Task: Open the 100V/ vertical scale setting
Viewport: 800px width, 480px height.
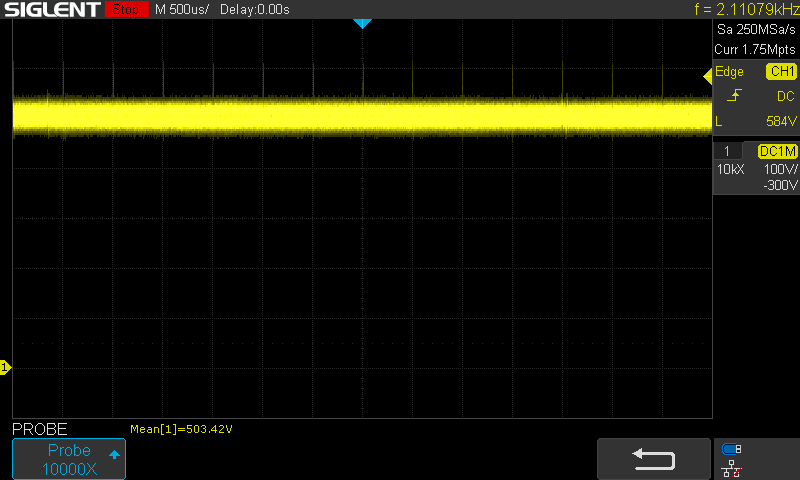Action: pos(780,170)
